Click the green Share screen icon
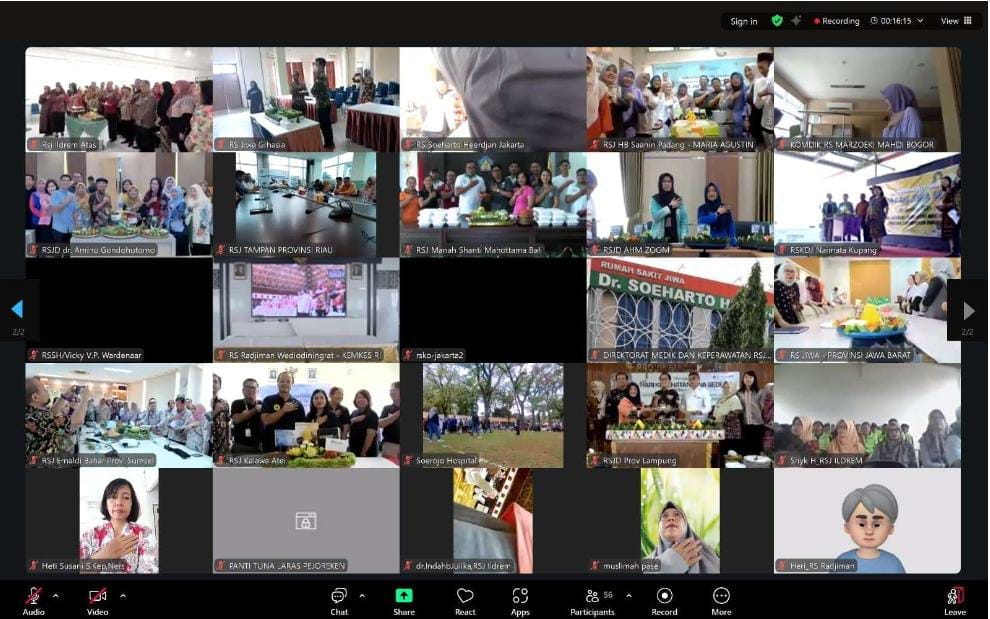The image size is (990, 619). [x=404, y=596]
